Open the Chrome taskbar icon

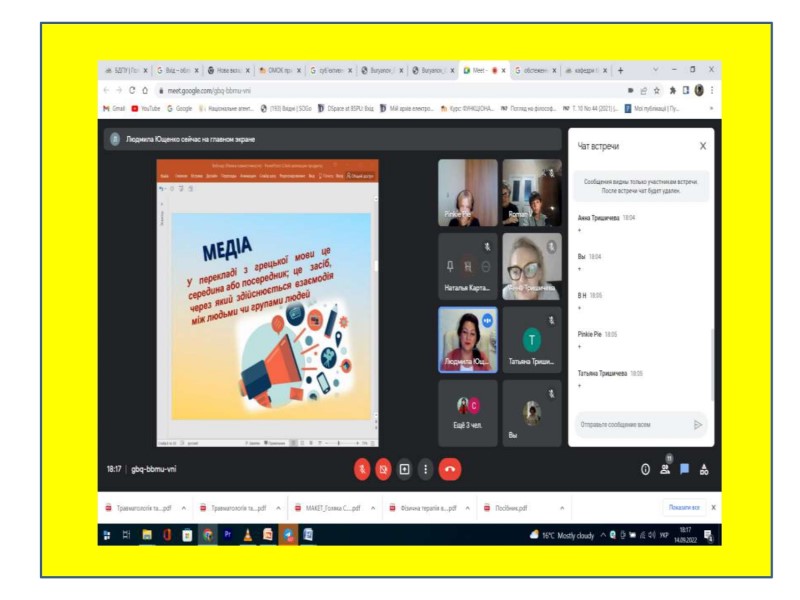click(x=208, y=535)
